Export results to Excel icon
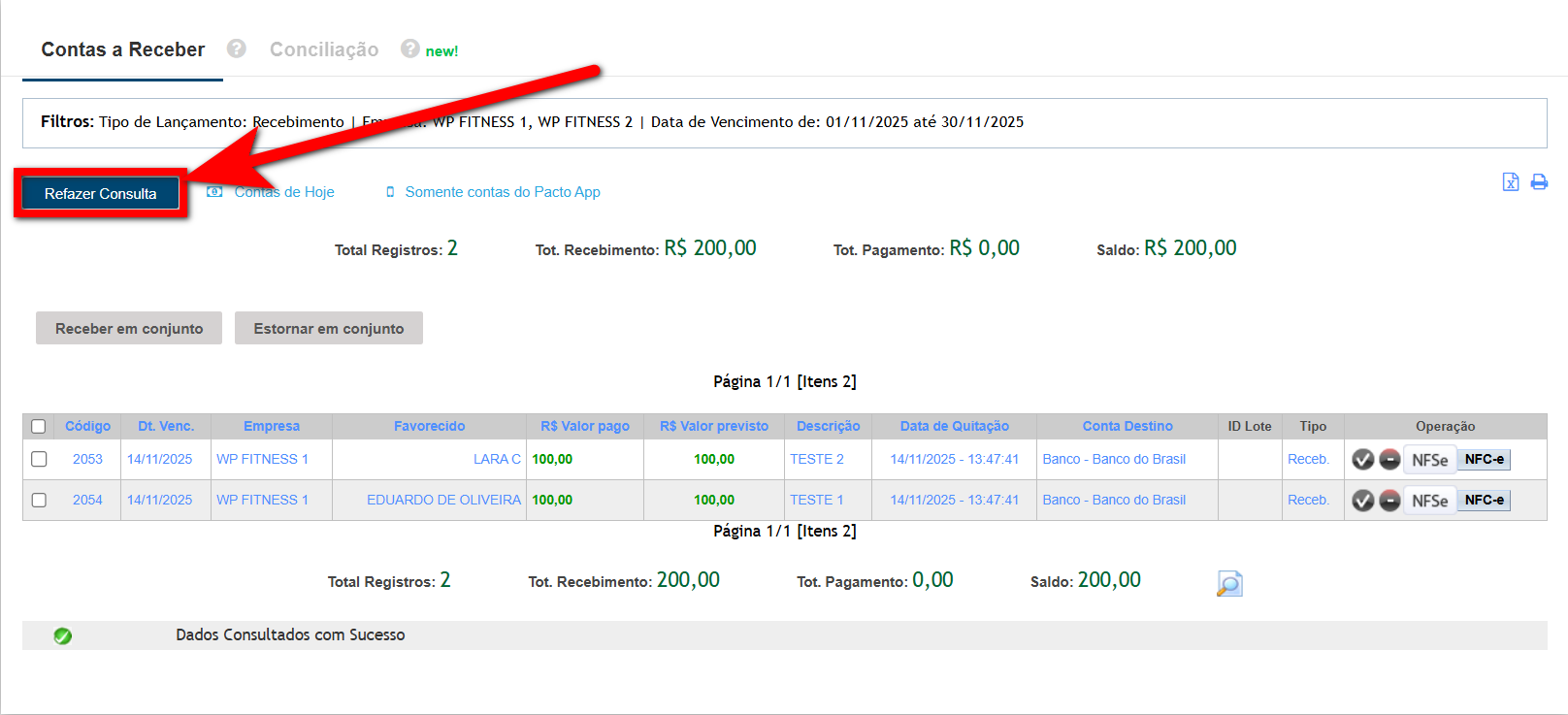Viewport: 1568px width, 715px height. pyautogui.click(x=1510, y=182)
